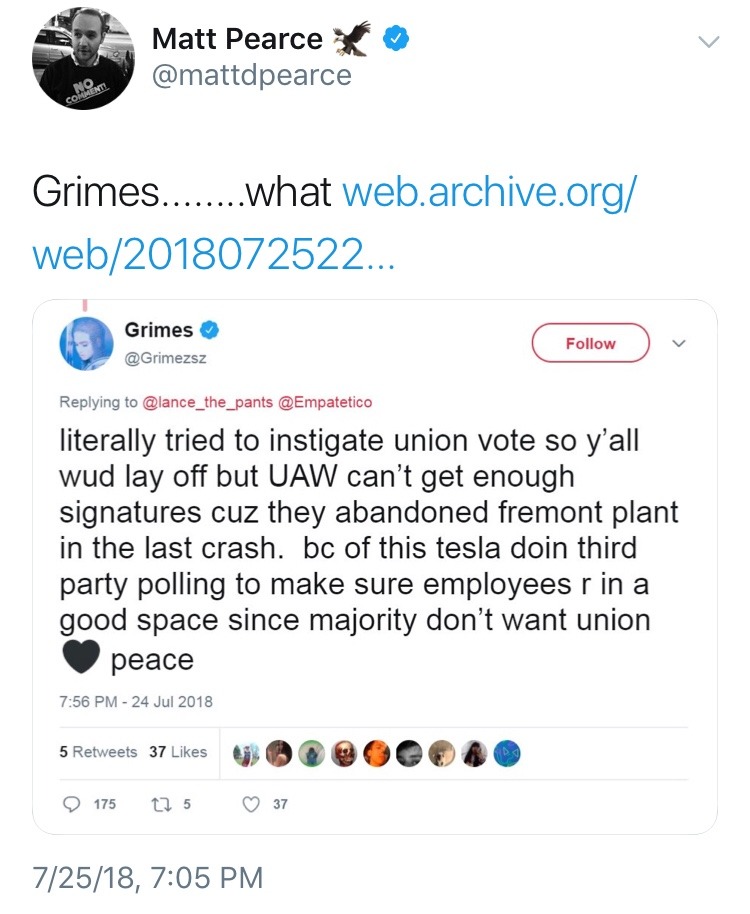Click the eagle emoji next to Matt Pearce
750x914 pixels.
353,38
